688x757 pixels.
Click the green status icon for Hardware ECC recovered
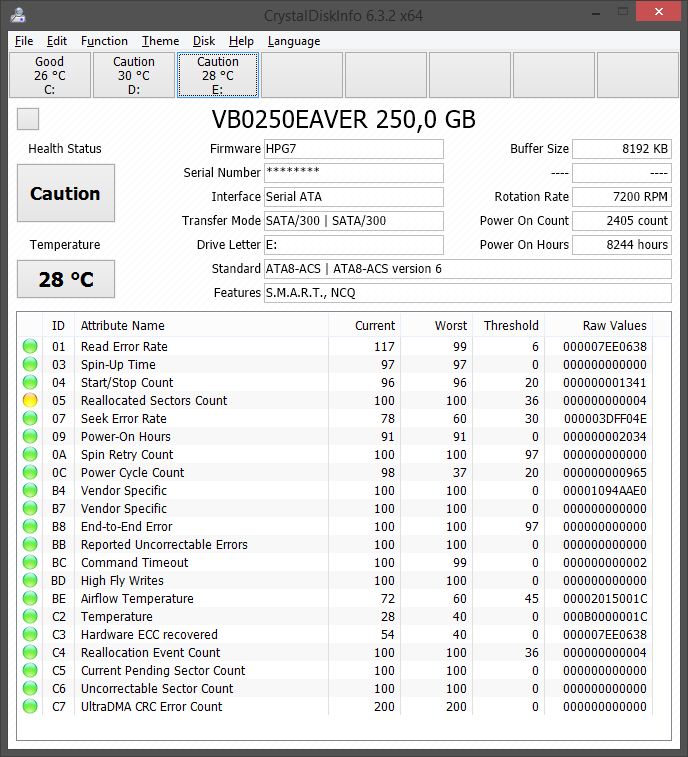click(30, 634)
